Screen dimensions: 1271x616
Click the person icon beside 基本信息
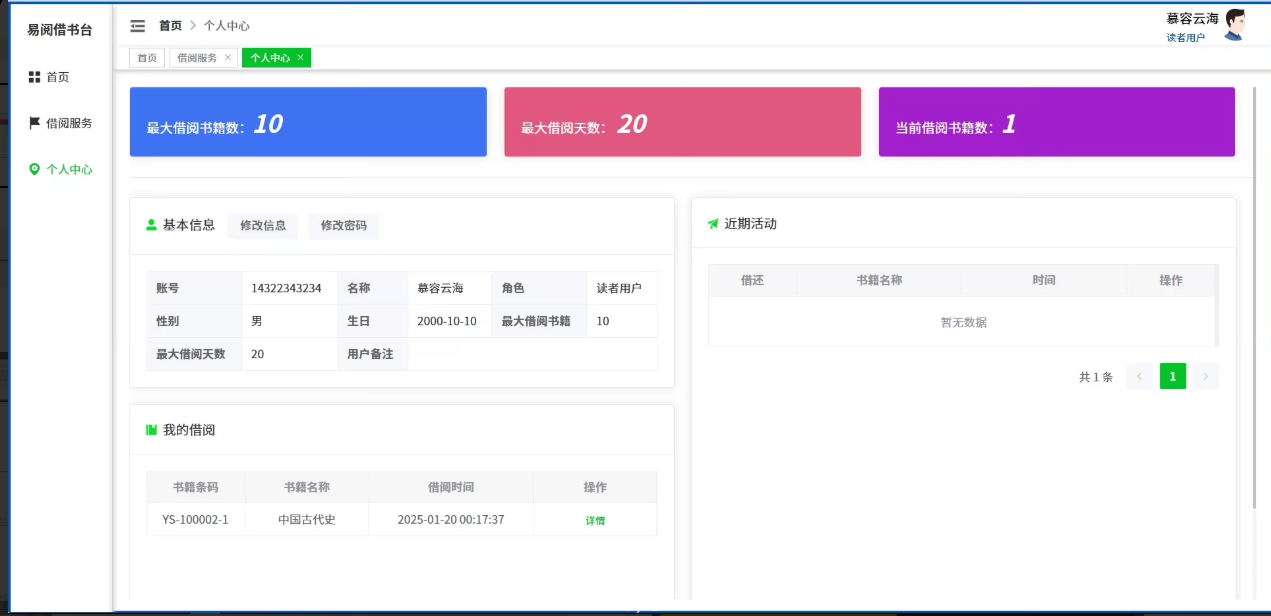pos(152,225)
